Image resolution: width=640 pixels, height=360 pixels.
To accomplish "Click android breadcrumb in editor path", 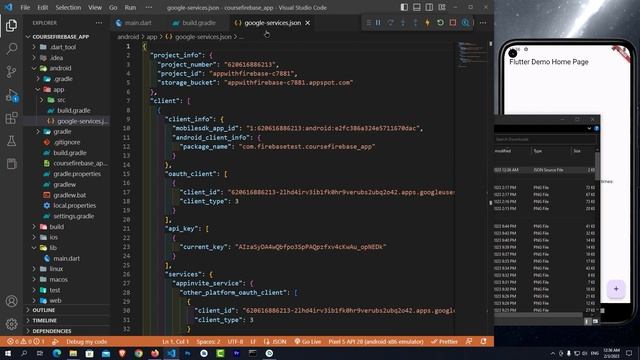I will point(128,37).
